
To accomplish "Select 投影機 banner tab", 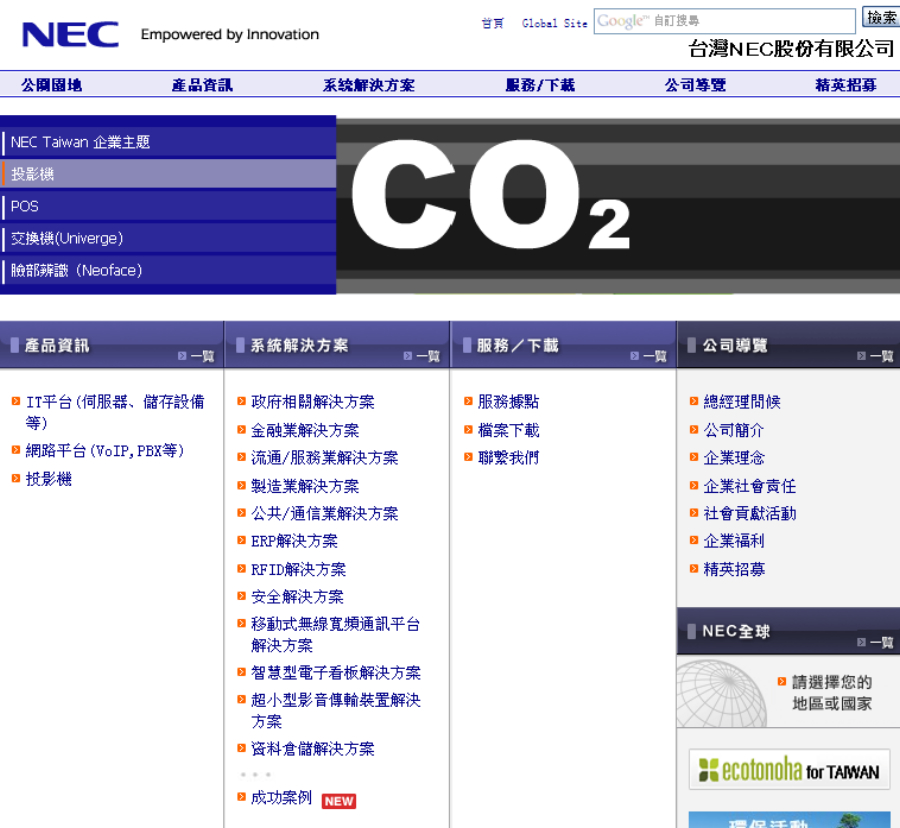I will (168, 174).
